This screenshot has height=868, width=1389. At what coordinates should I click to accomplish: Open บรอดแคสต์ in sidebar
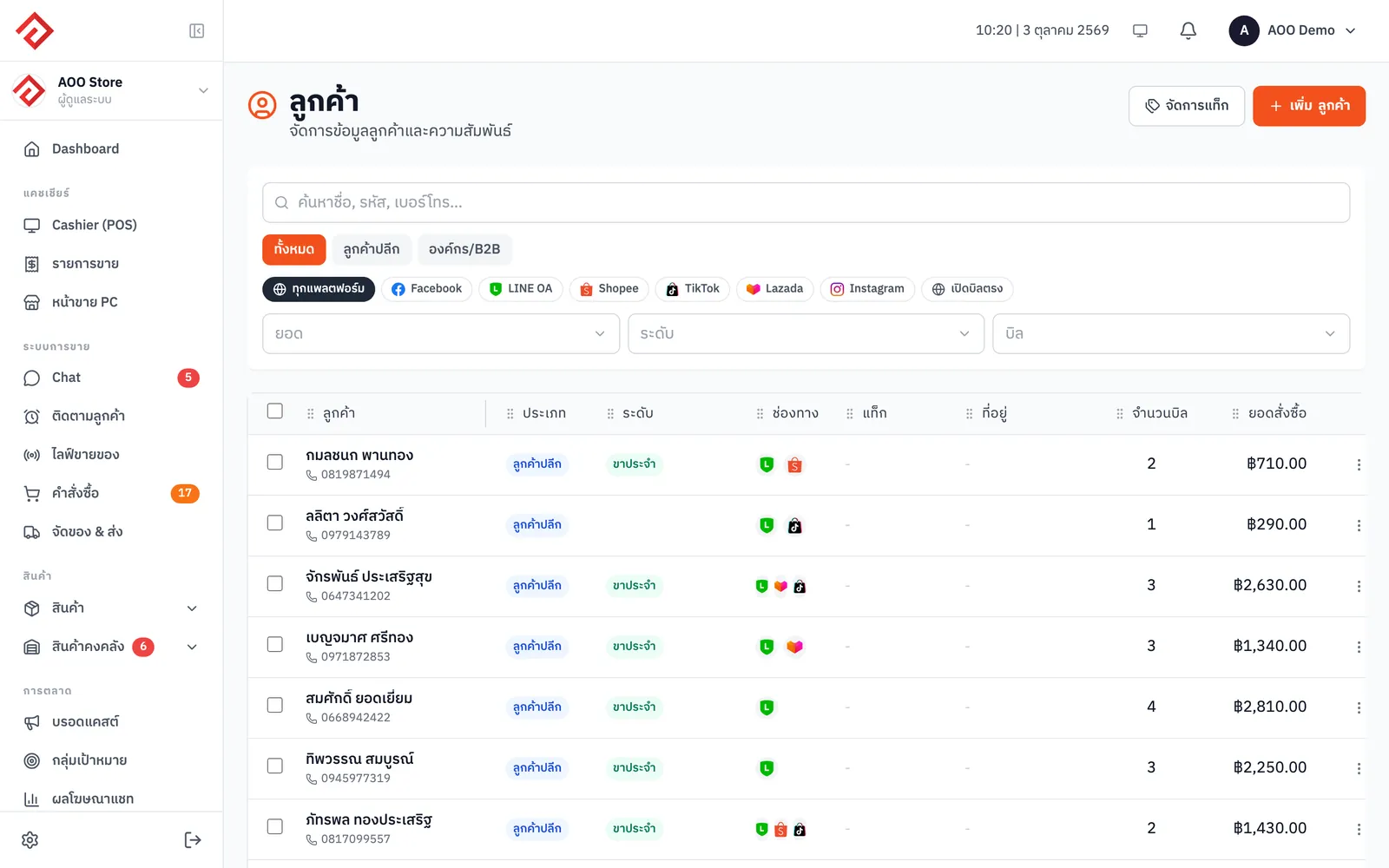(111, 722)
